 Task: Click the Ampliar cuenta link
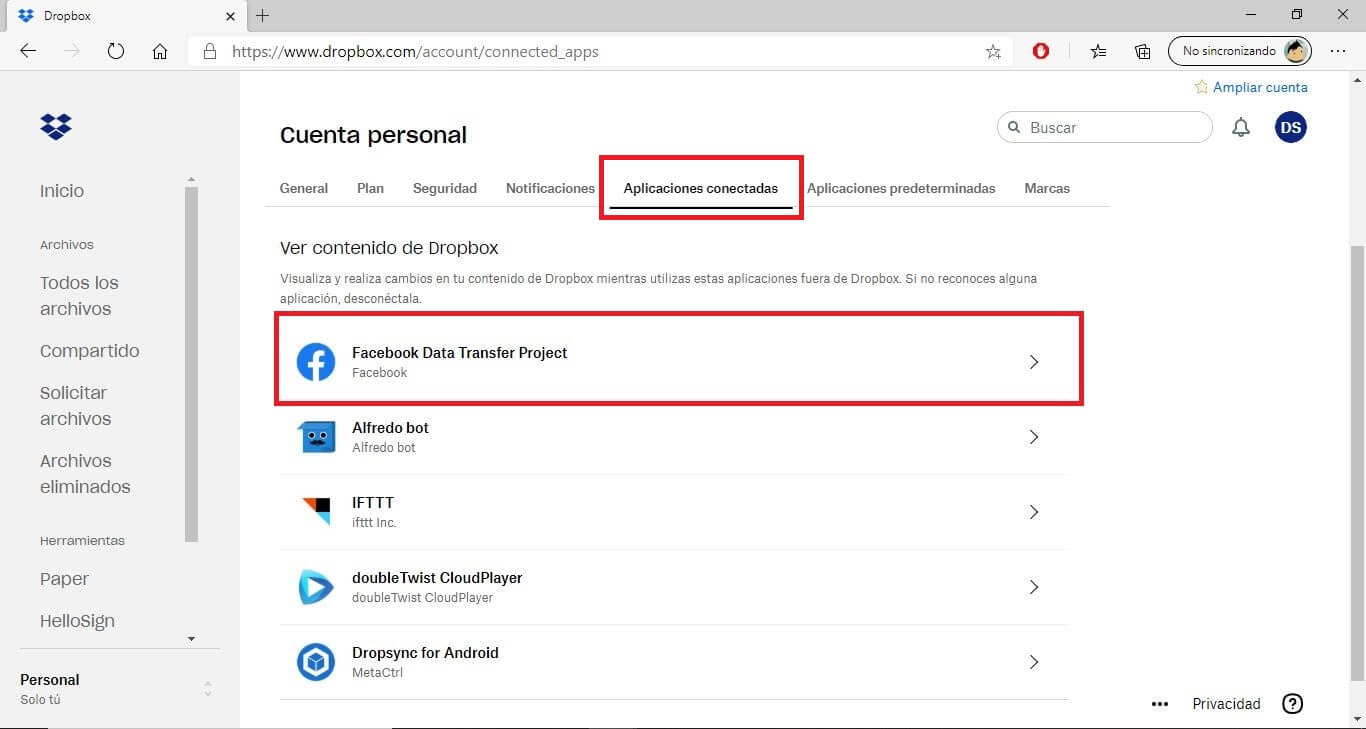[x=1260, y=87]
